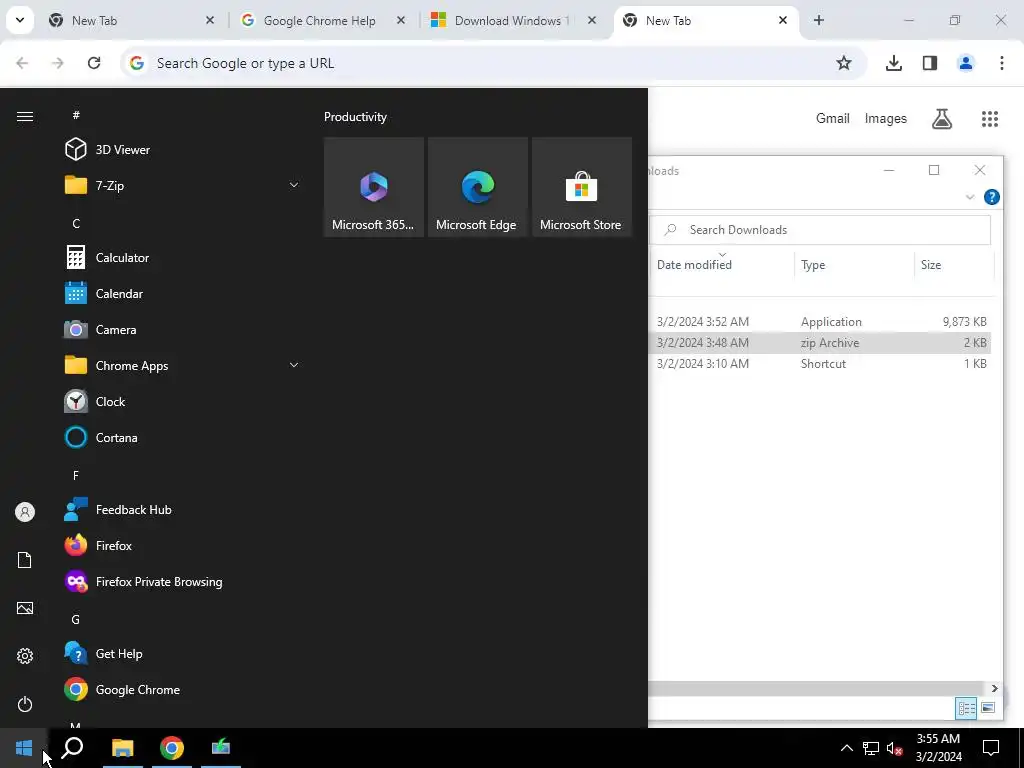Close the Google Chrome Help tab
This screenshot has width=1024, height=768.
(x=401, y=20)
